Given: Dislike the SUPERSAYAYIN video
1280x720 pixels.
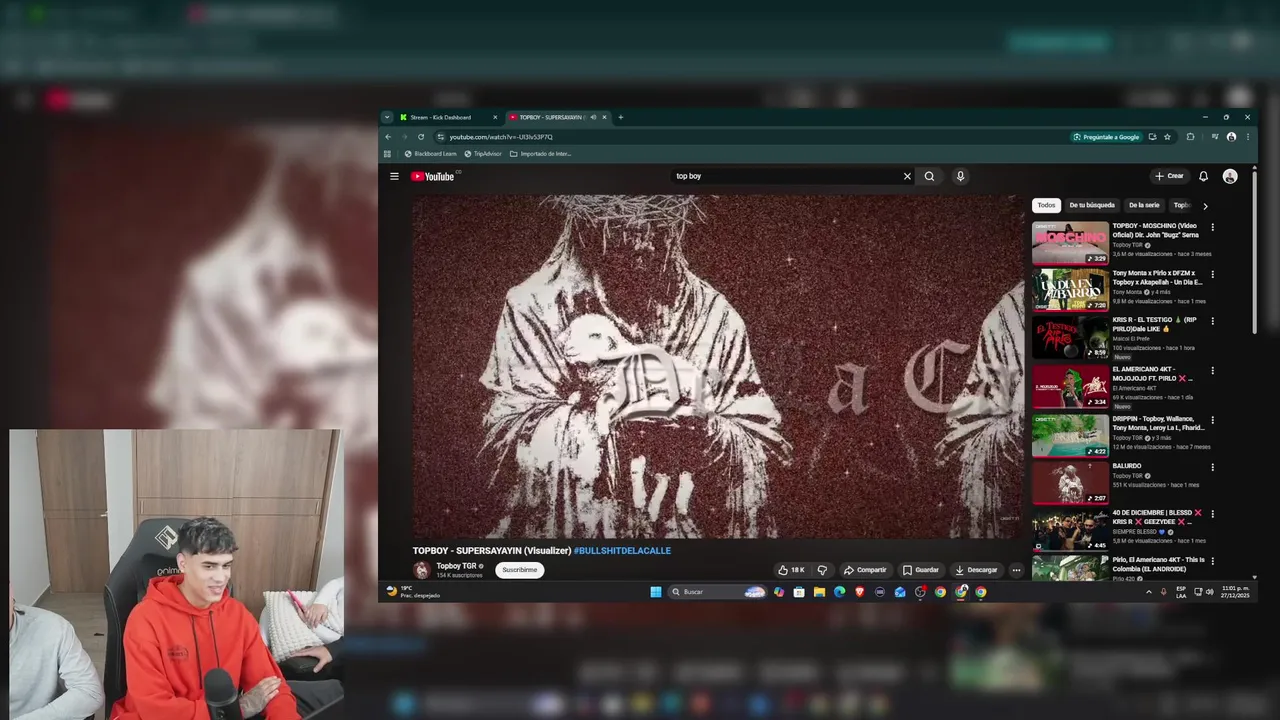Looking at the screenshot, I should pyautogui.click(x=822, y=570).
